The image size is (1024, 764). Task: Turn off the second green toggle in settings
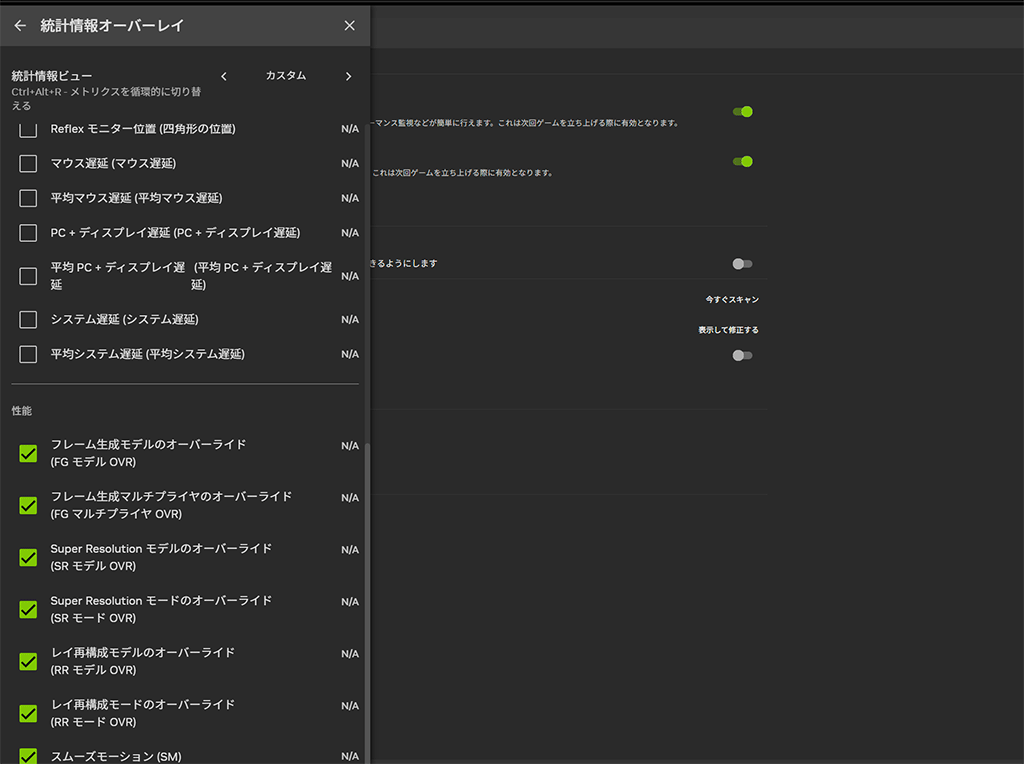point(743,161)
